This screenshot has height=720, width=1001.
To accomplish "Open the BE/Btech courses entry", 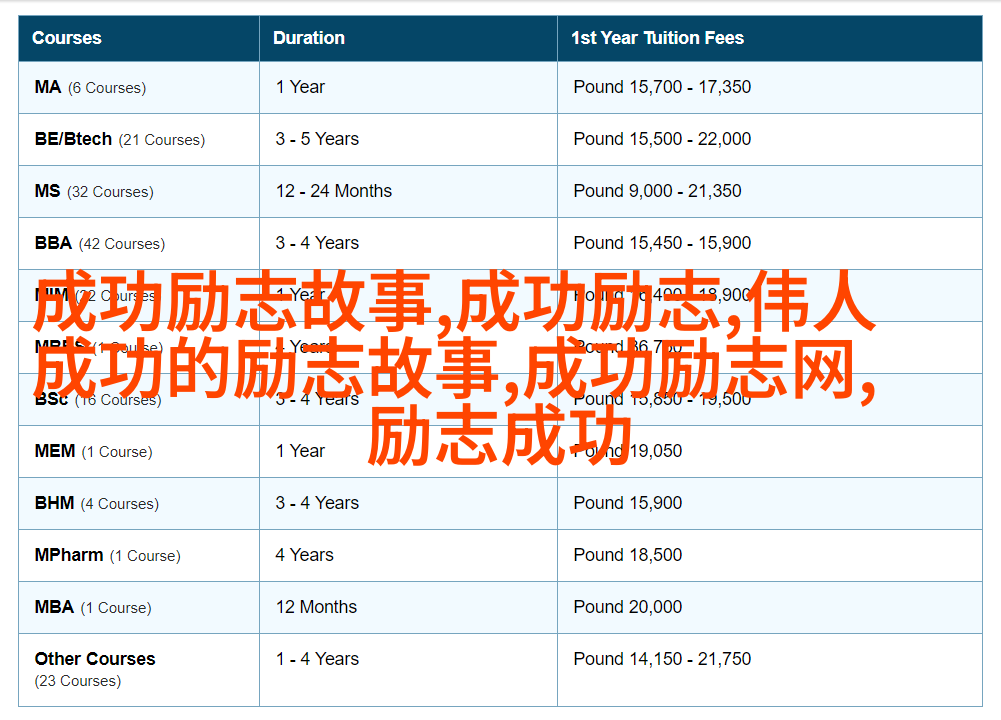I will point(73,139).
